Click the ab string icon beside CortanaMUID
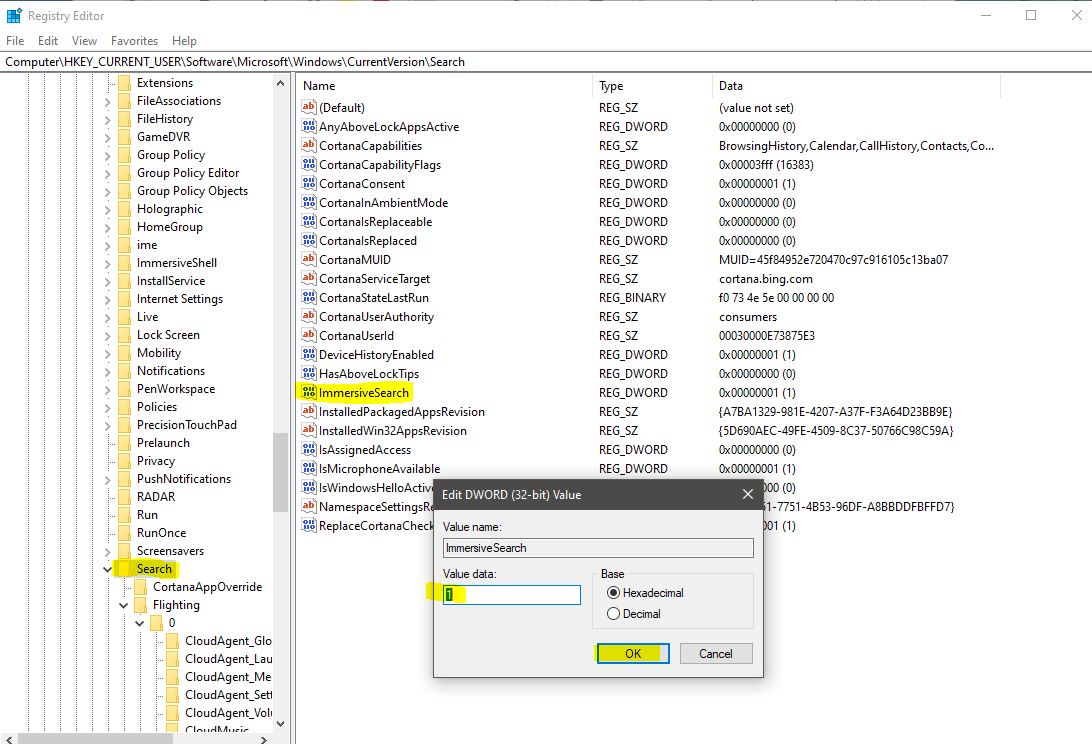This screenshot has width=1092, height=744. tap(308, 259)
